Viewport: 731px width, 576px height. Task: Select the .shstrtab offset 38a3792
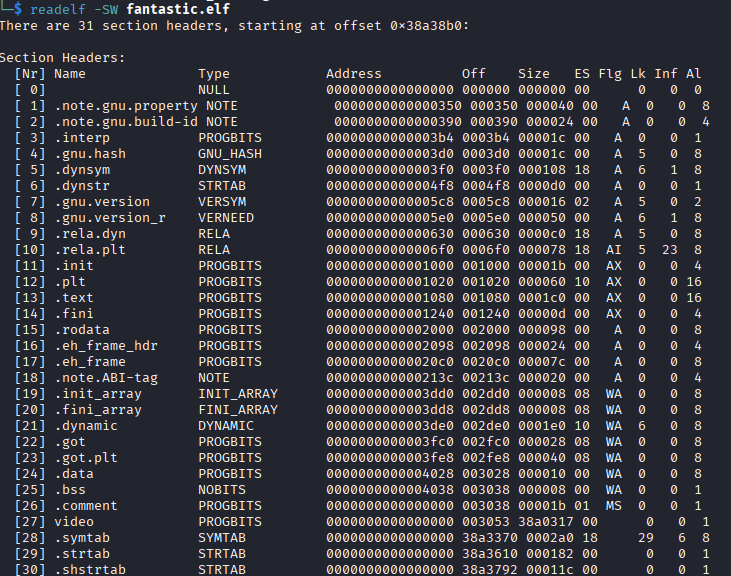point(490,569)
